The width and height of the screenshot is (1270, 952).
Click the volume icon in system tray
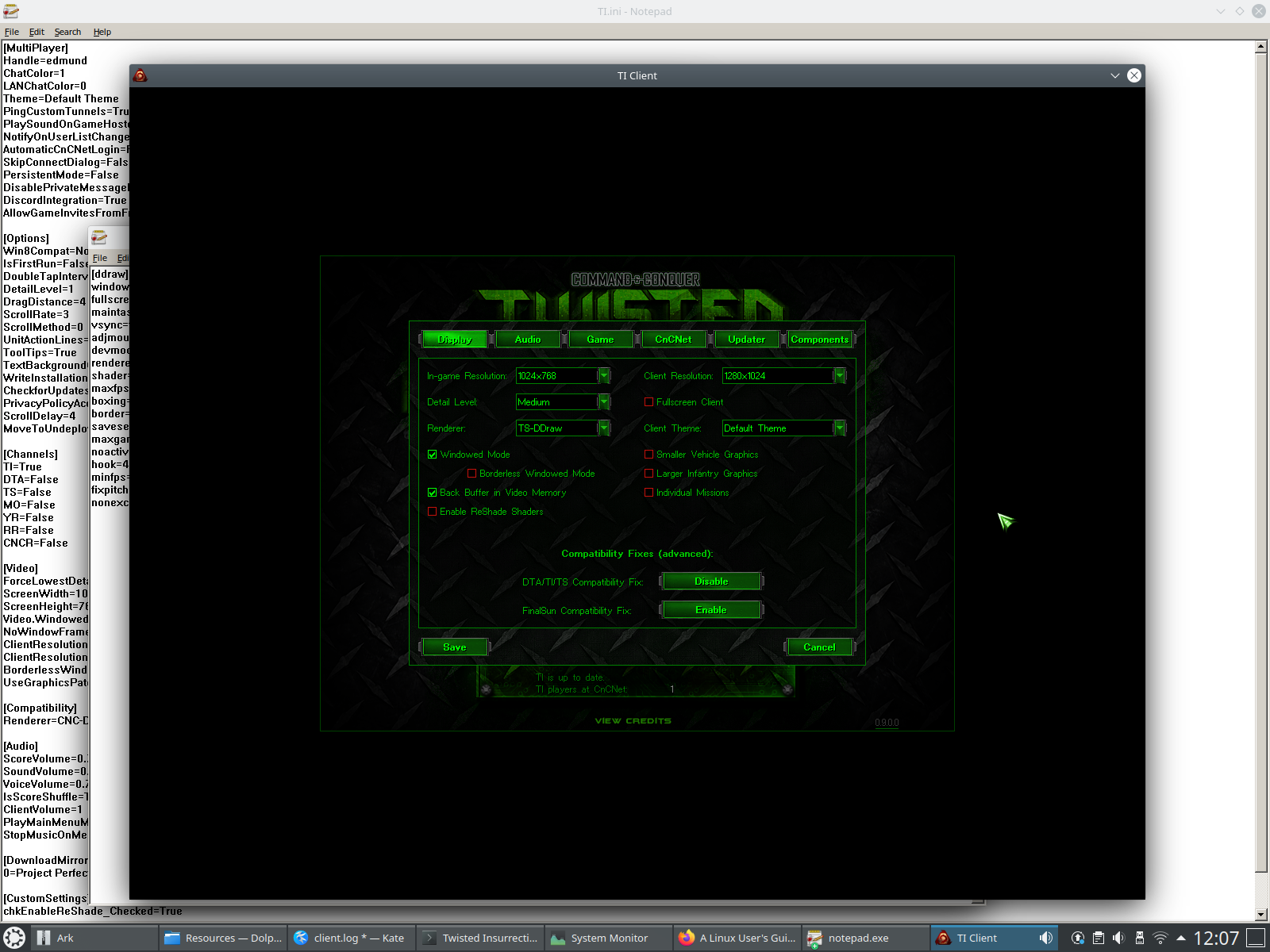pyautogui.click(x=1118, y=938)
